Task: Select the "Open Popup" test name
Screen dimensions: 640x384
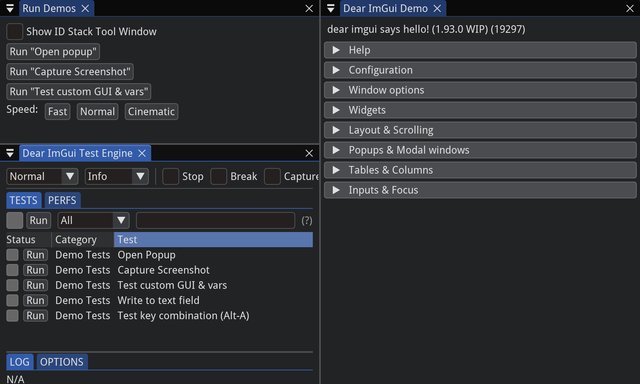Action: pos(147,255)
